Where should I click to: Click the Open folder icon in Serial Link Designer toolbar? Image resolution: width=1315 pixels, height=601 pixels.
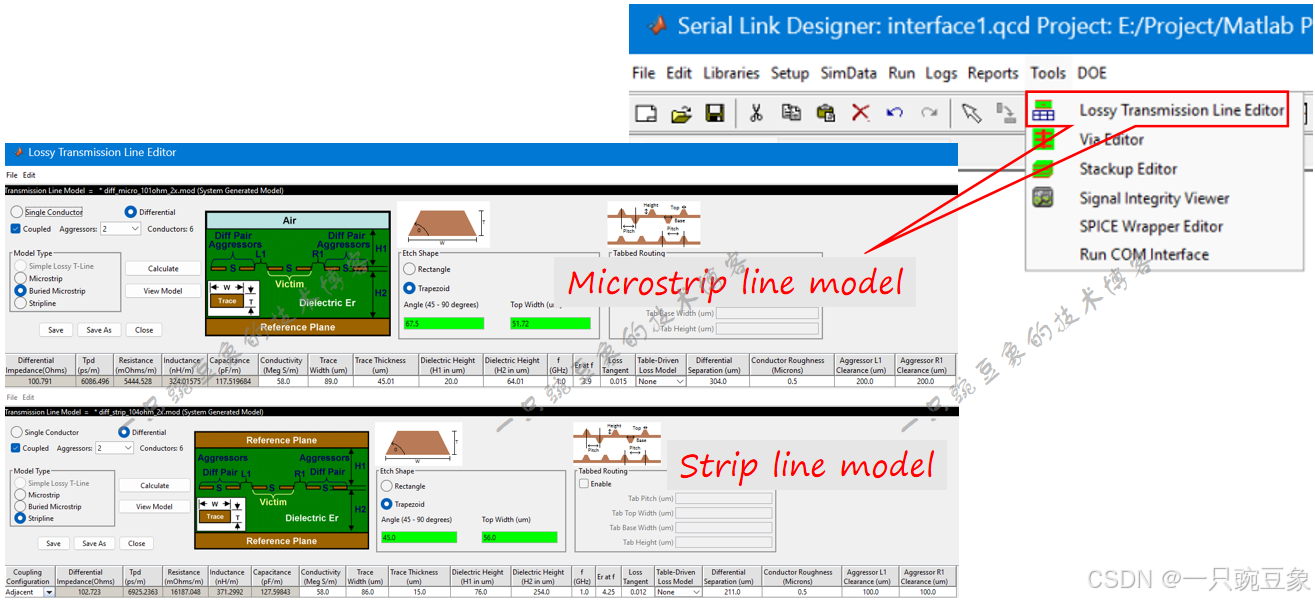pyautogui.click(x=681, y=113)
